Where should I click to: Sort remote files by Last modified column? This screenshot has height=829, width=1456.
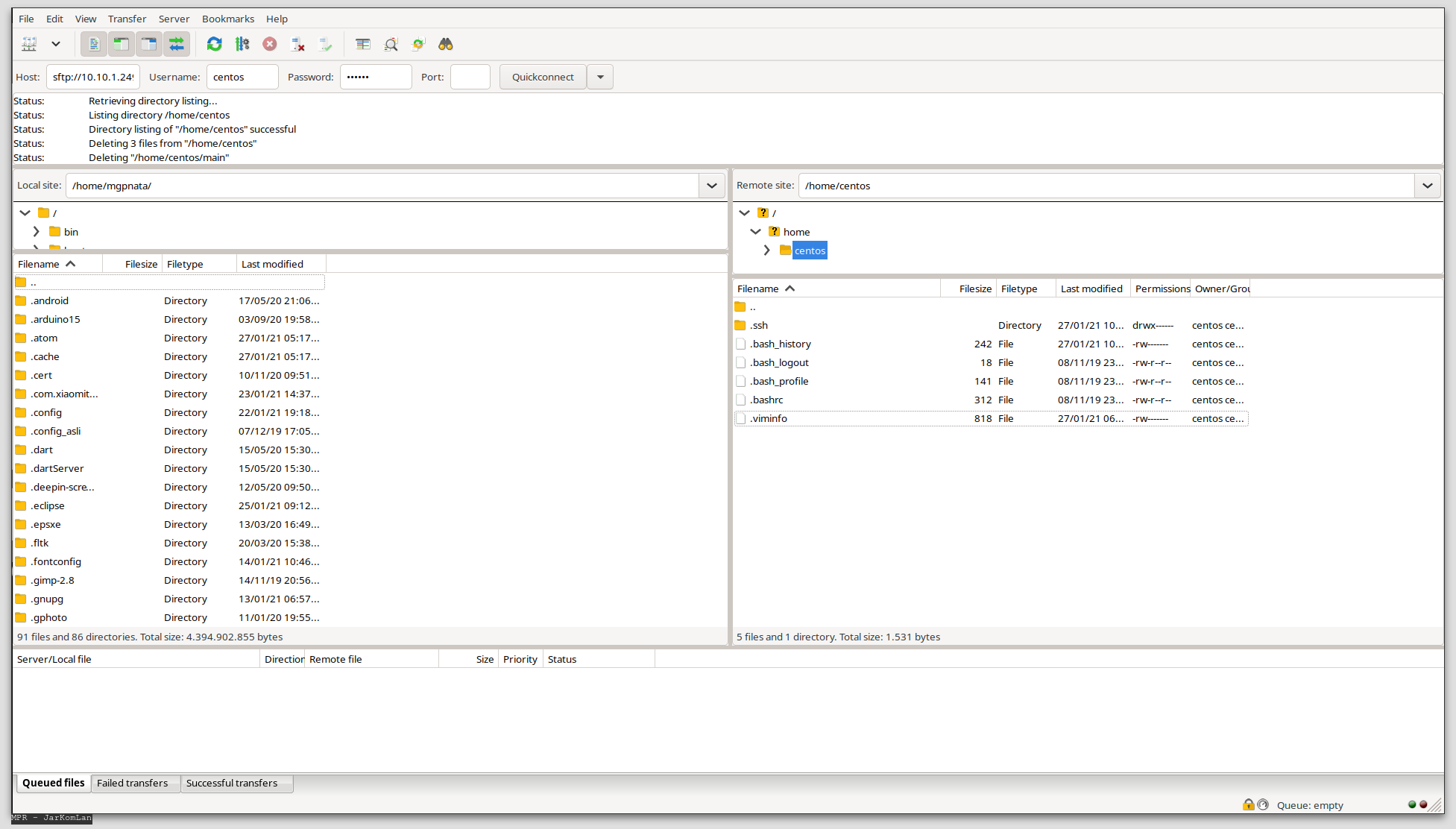pyautogui.click(x=1091, y=289)
